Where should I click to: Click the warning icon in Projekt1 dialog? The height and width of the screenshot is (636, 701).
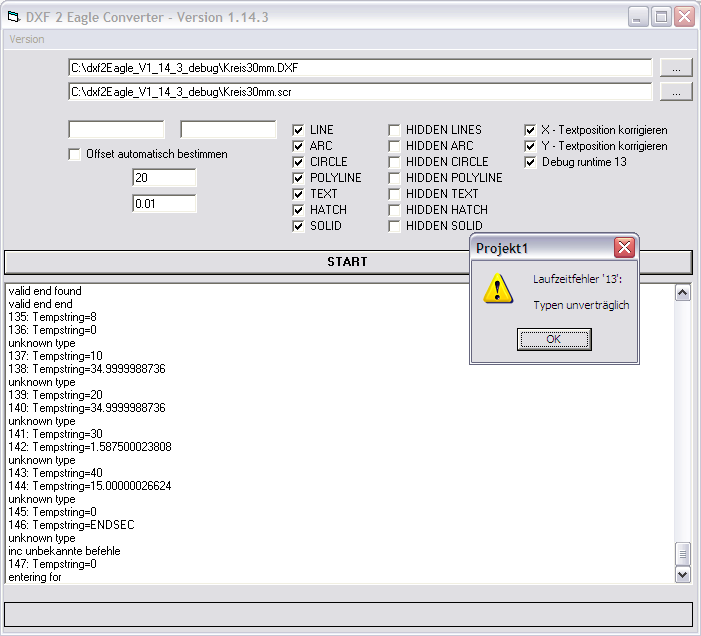[x=498, y=289]
